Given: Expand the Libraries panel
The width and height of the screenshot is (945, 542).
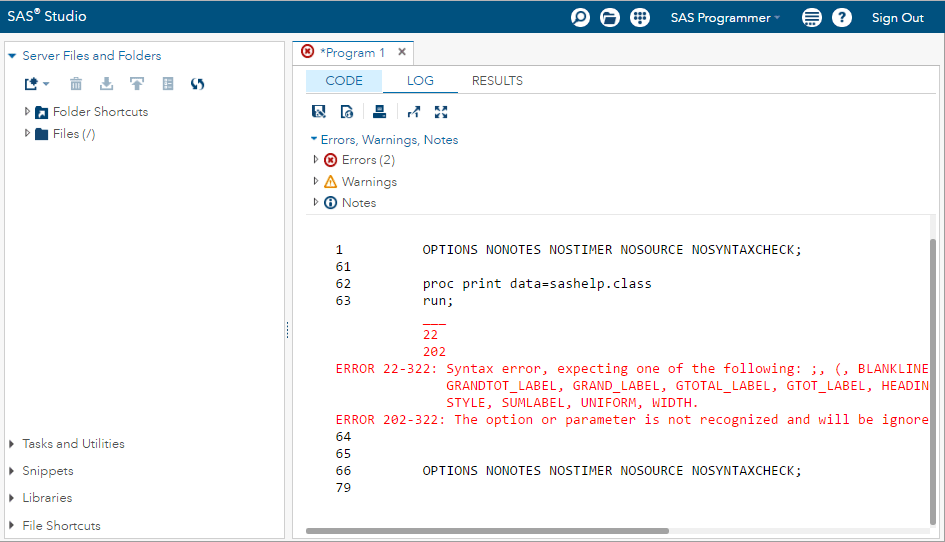Looking at the screenshot, I should click(x=47, y=498).
